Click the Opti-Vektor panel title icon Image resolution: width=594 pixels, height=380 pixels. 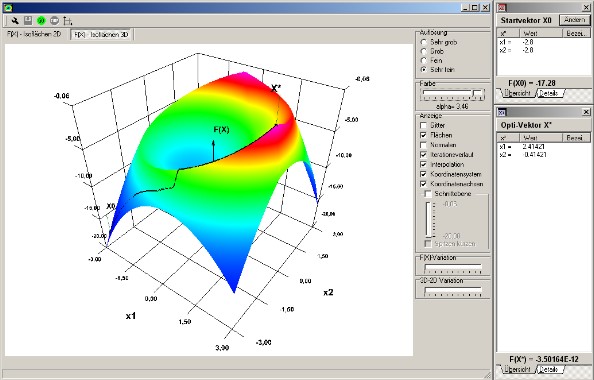click(x=502, y=112)
